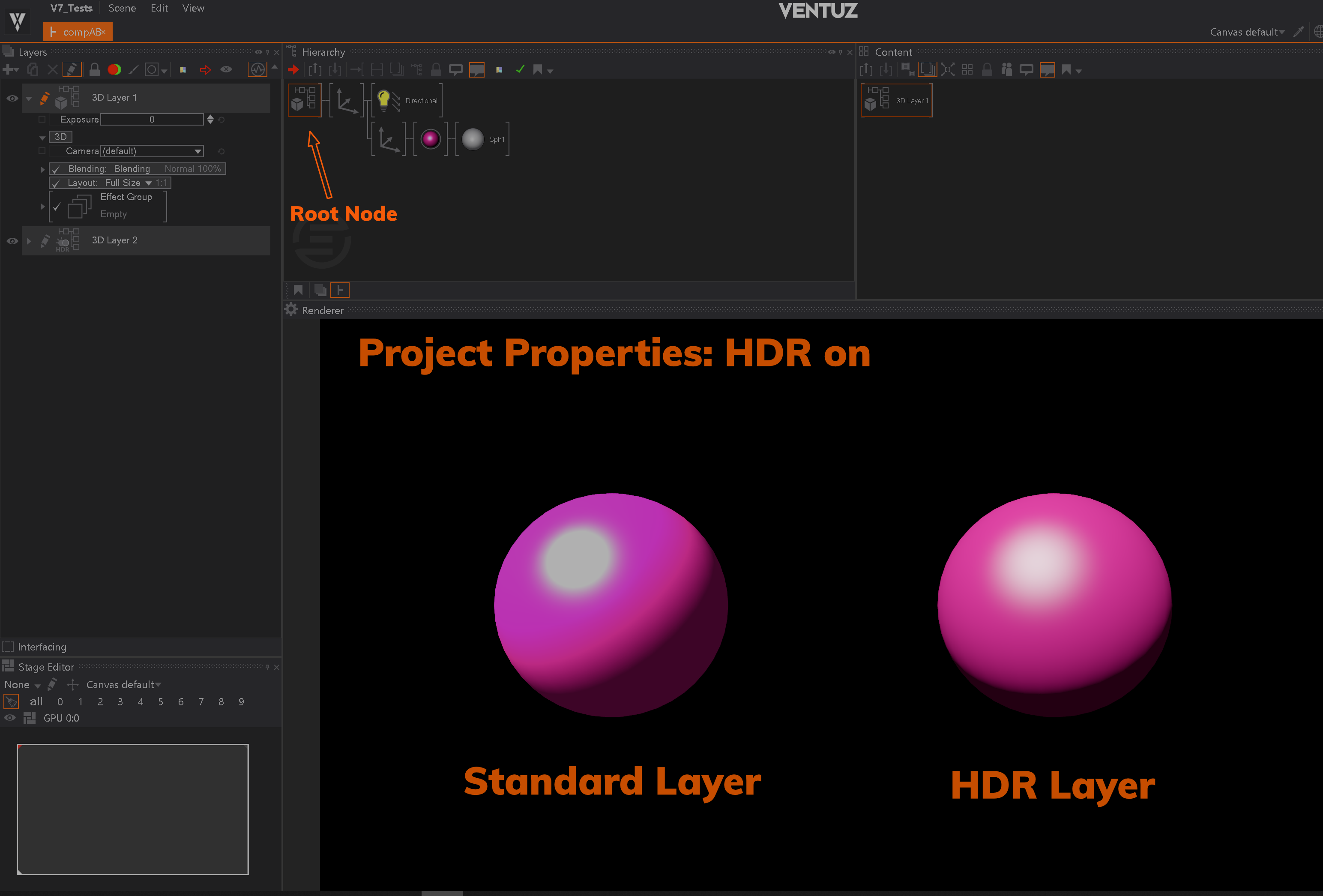Switch to the compAB scene tab
The height and width of the screenshot is (896, 1323).
click(78, 32)
